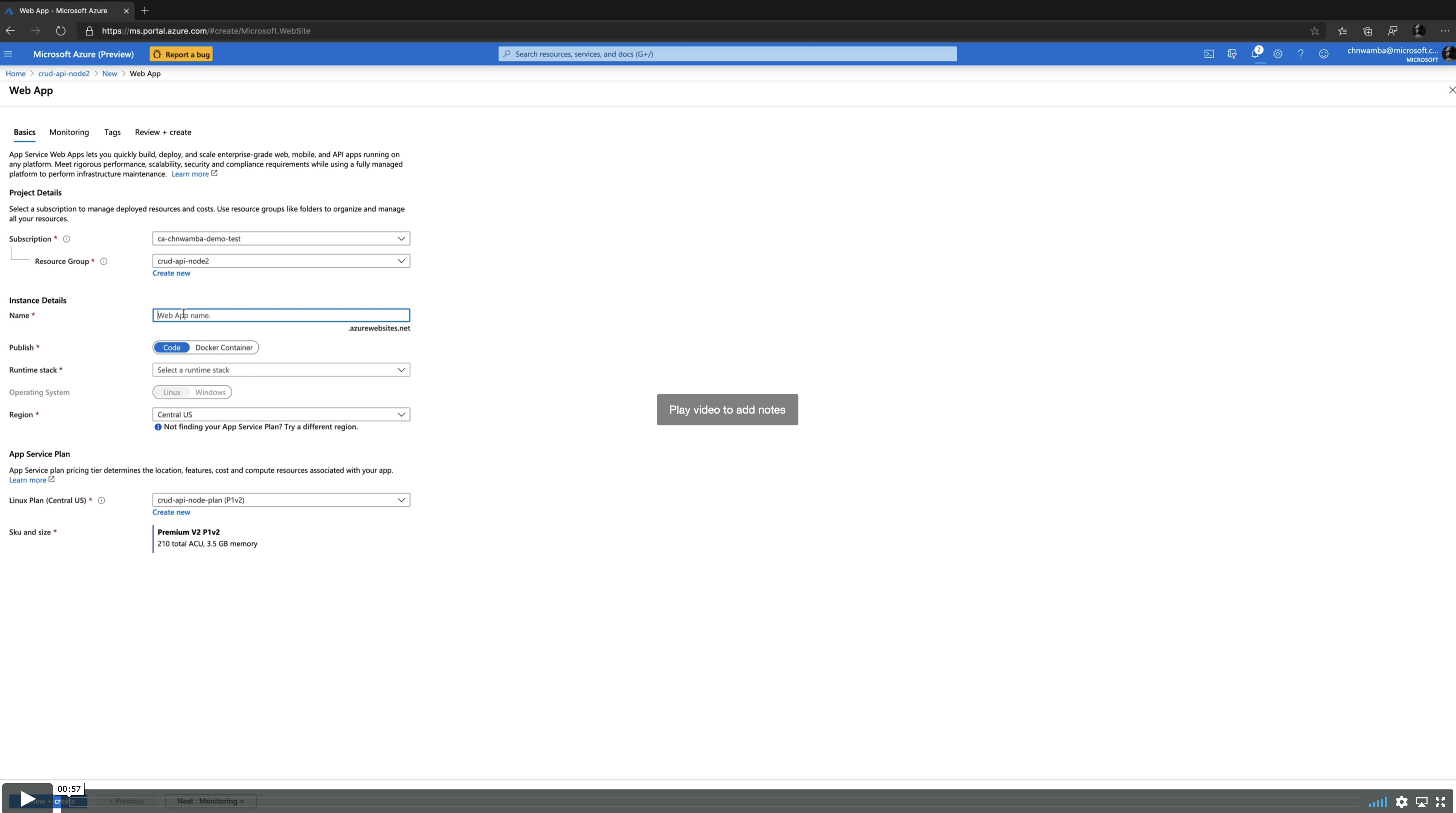Go back with the browser back arrow
Viewport: 1456px width, 813px height.
(x=10, y=31)
